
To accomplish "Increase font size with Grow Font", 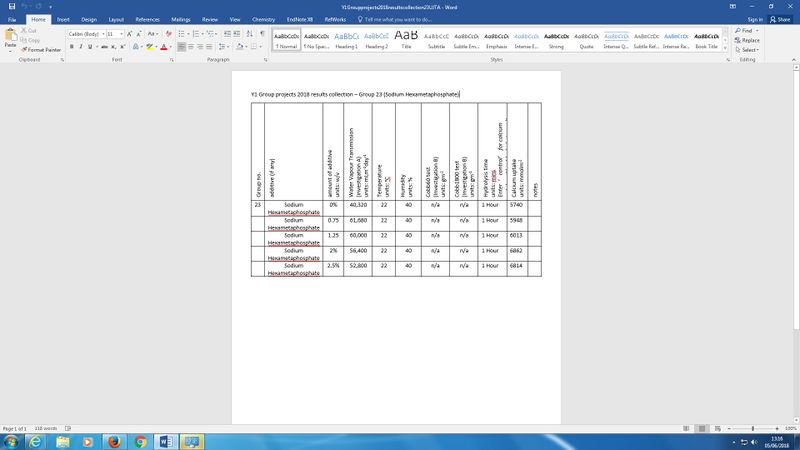I will pos(130,34).
